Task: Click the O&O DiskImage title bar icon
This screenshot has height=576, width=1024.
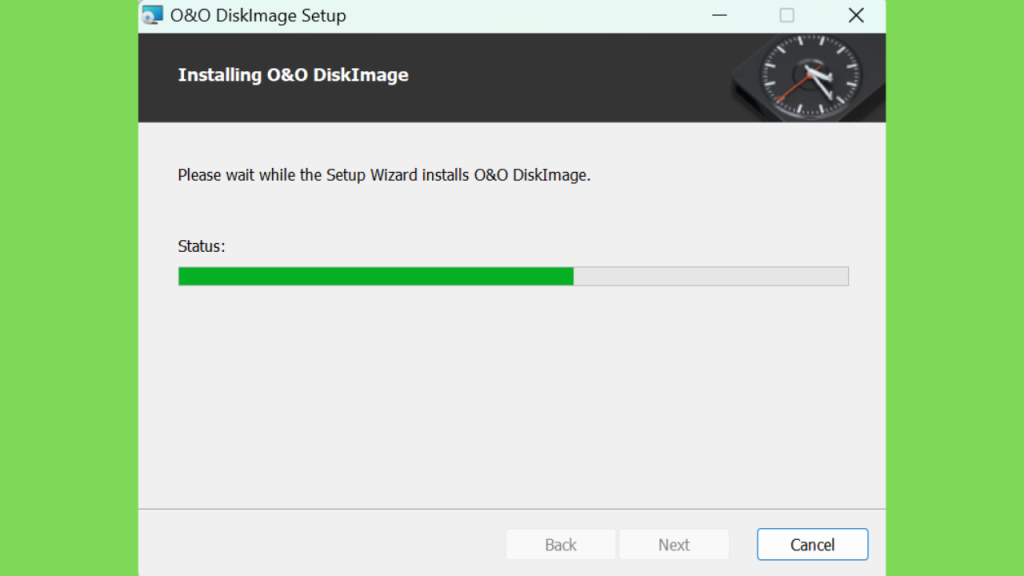Action: click(x=153, y=15)
